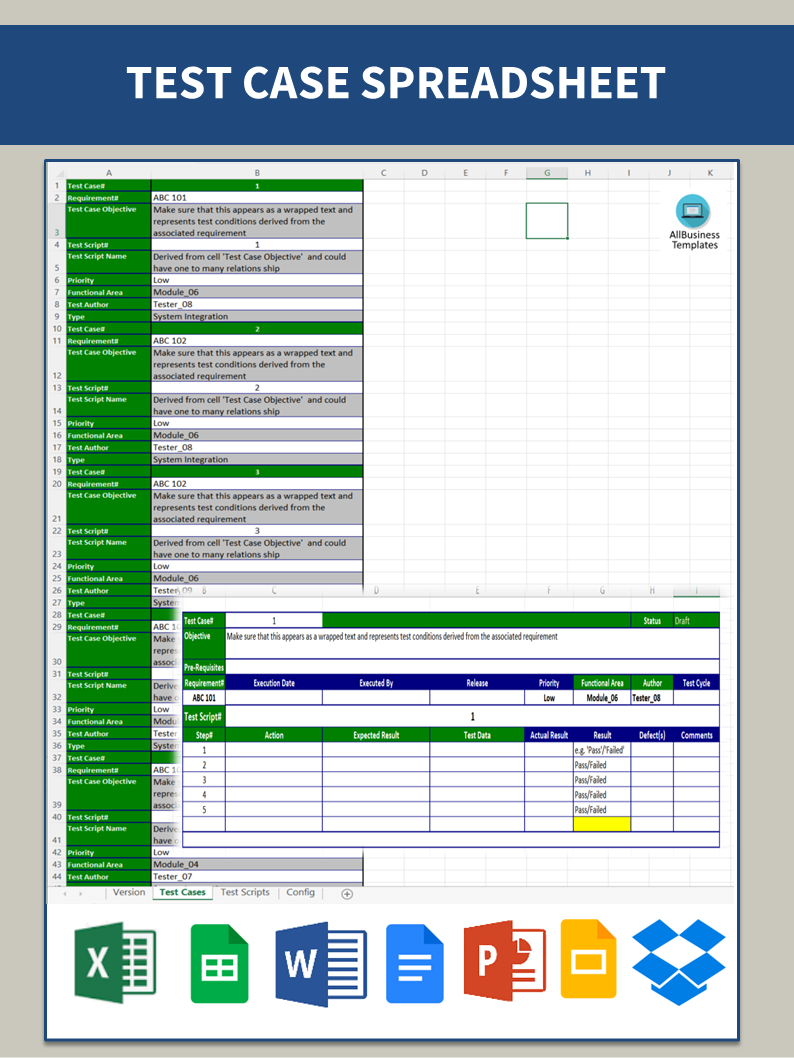The width and height of the screenshot is (794, 1058).
Task: Select row 1 header
Action: pos(57,186)
